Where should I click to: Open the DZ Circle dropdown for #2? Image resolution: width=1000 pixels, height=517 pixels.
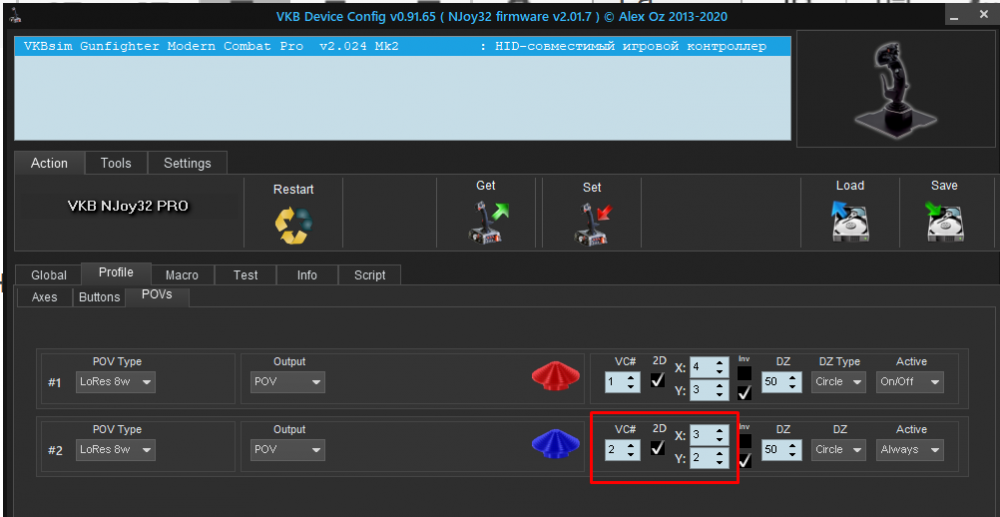[838, 449]
